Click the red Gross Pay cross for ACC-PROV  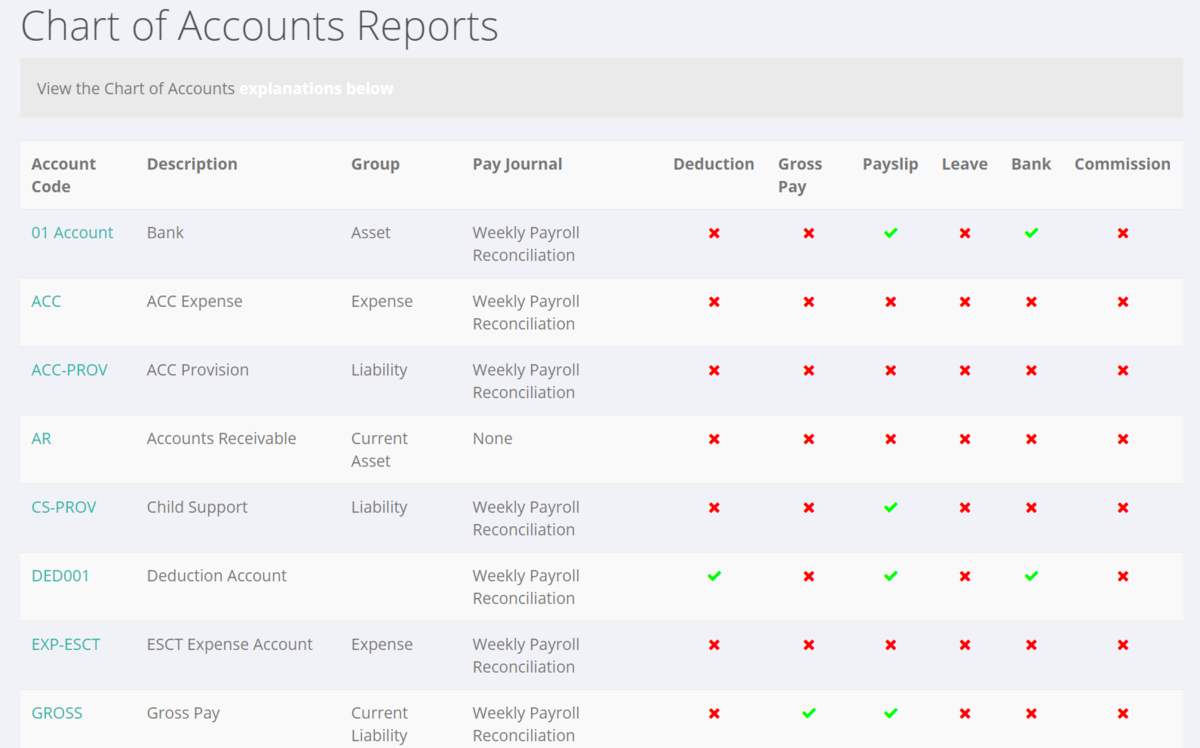808,369
